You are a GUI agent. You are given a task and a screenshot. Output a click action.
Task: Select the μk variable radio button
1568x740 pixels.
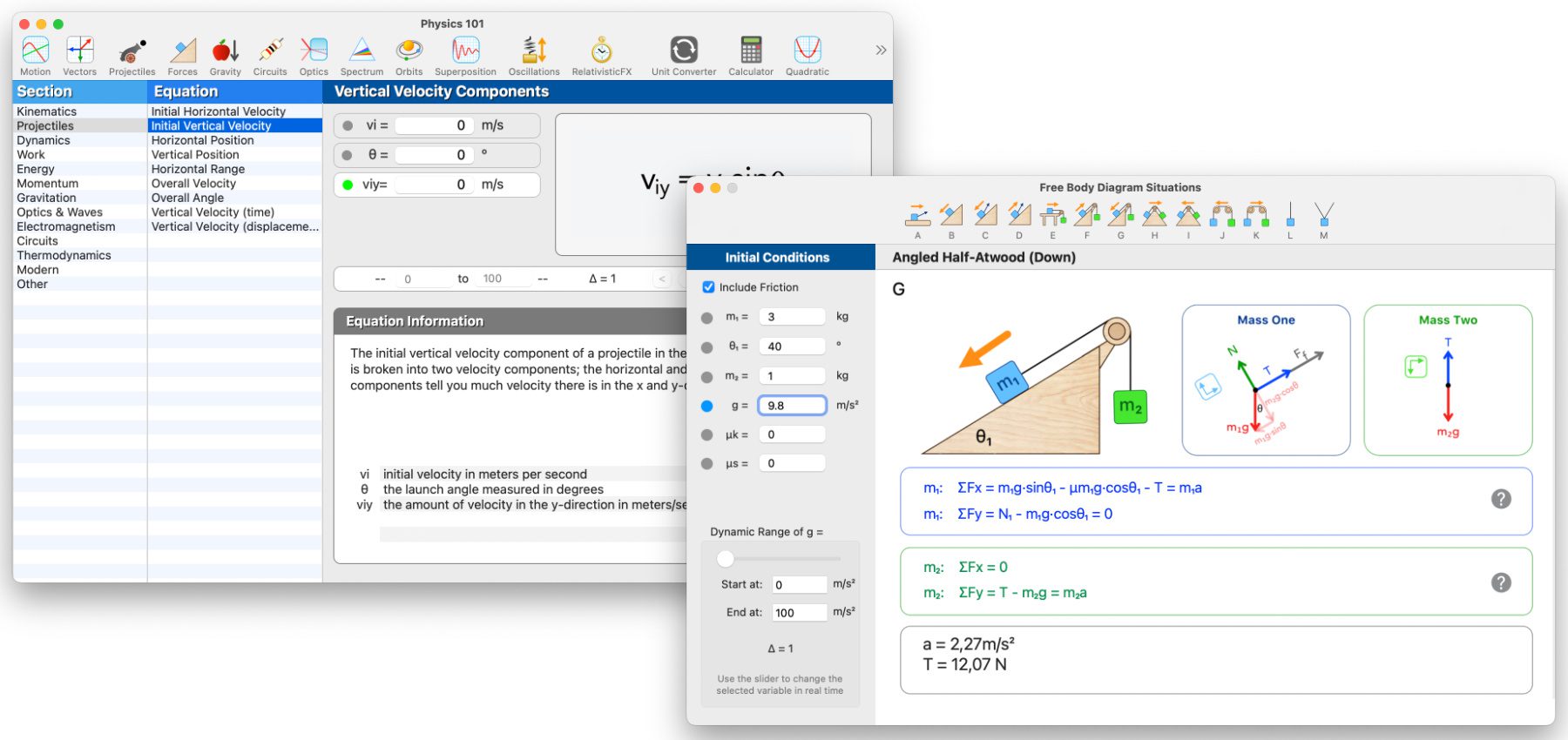click(x=707, y=434)
